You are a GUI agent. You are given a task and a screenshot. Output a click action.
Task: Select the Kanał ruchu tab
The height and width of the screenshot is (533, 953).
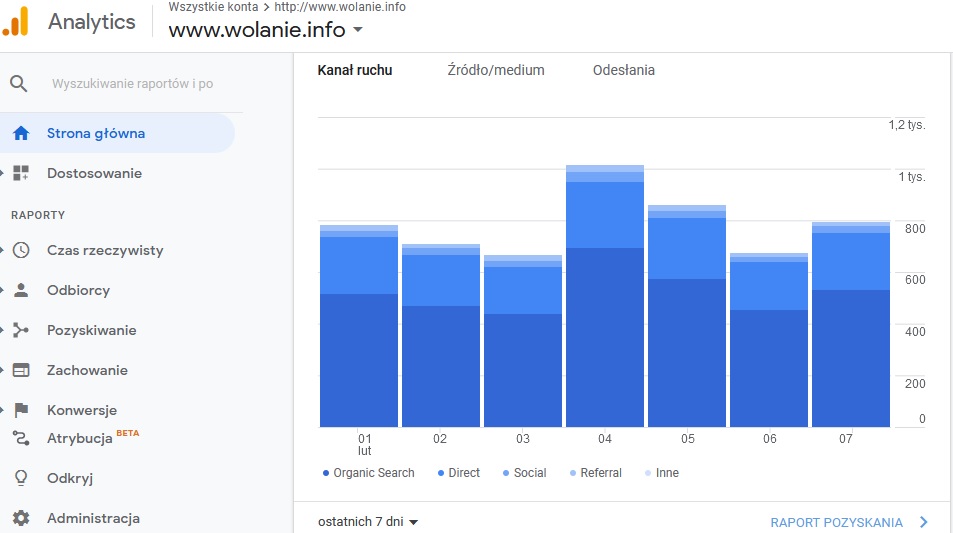pos(354,70)
